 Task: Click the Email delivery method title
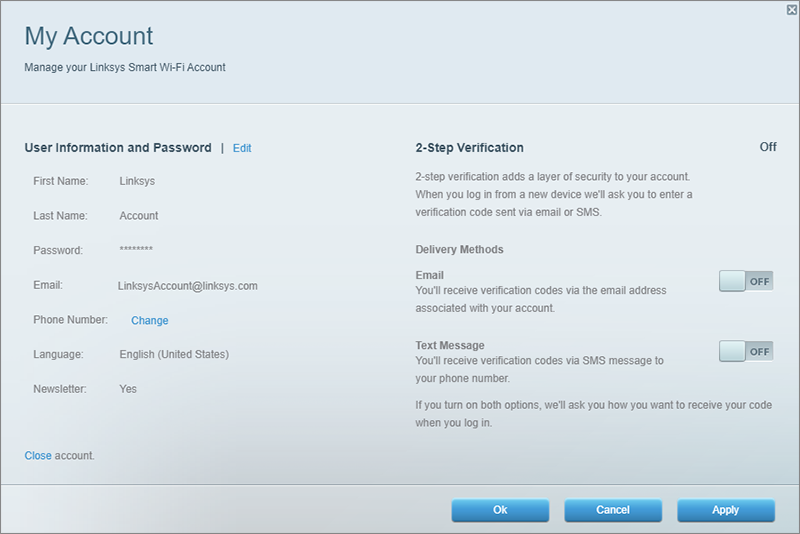430,275
